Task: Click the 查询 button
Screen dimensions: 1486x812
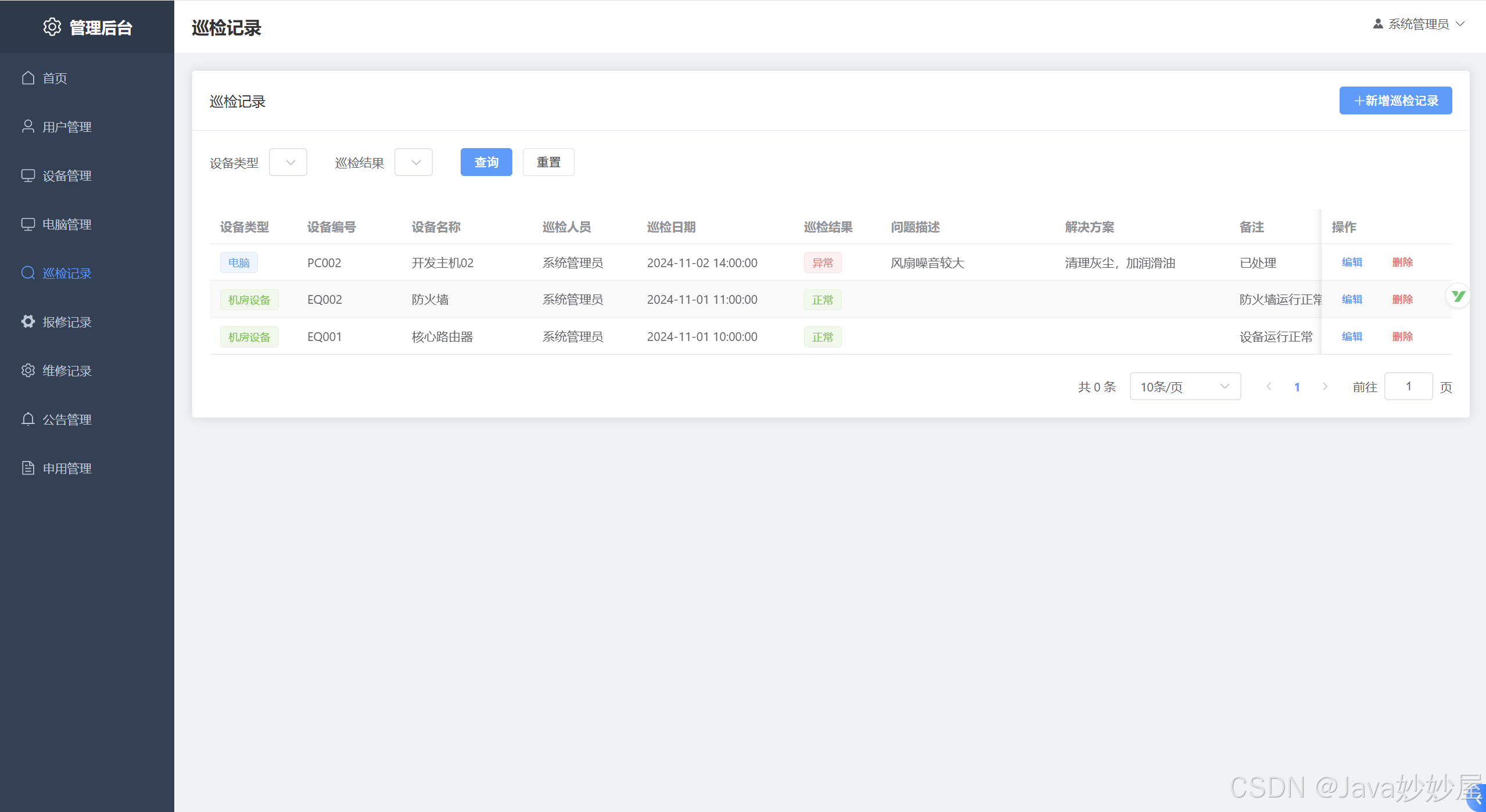Action: pyautogui.click(x=486, y=162)
